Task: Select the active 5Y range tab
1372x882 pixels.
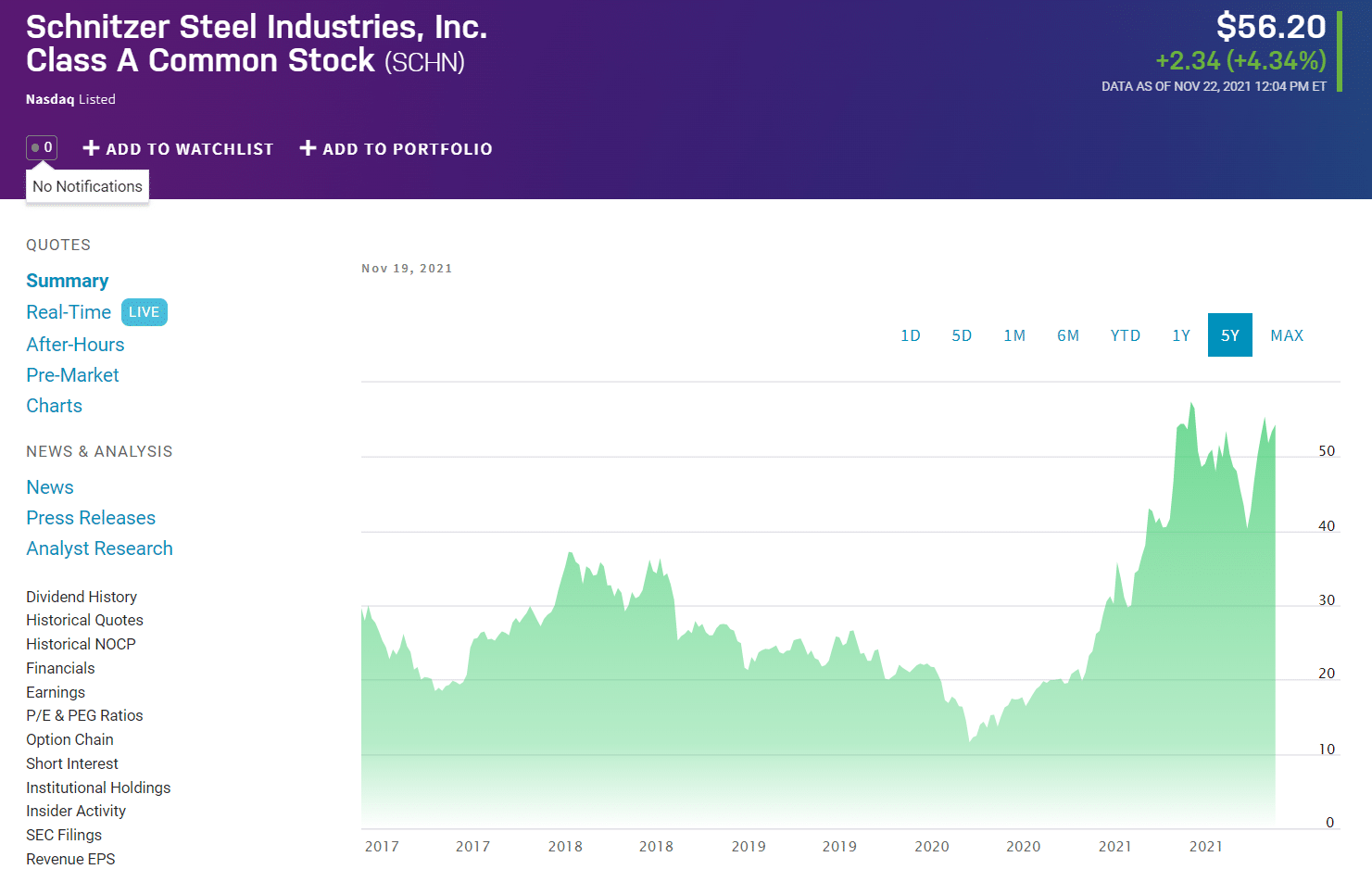Action: 1230,335
